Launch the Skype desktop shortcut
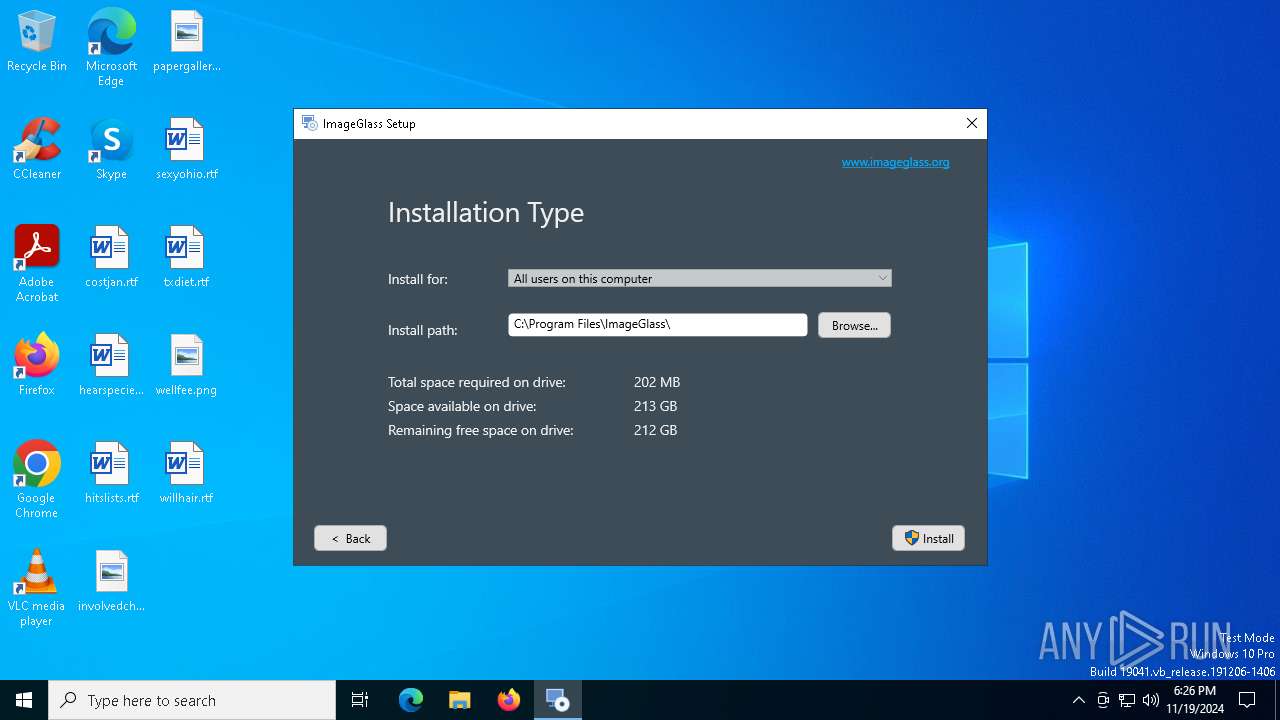 (x=111, y=149)
